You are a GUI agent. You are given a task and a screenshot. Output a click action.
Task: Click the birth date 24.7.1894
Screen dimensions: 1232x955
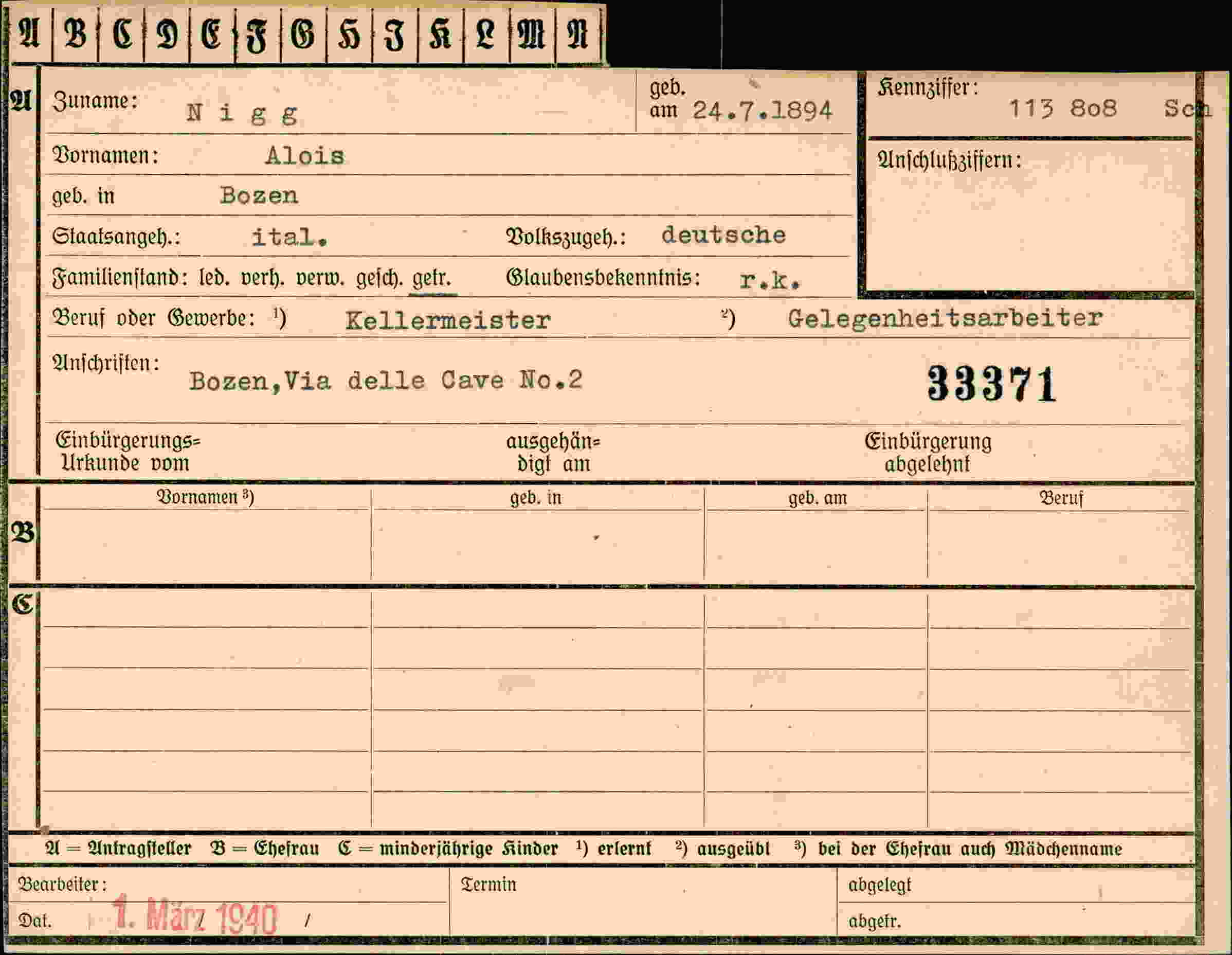[763, 111]
